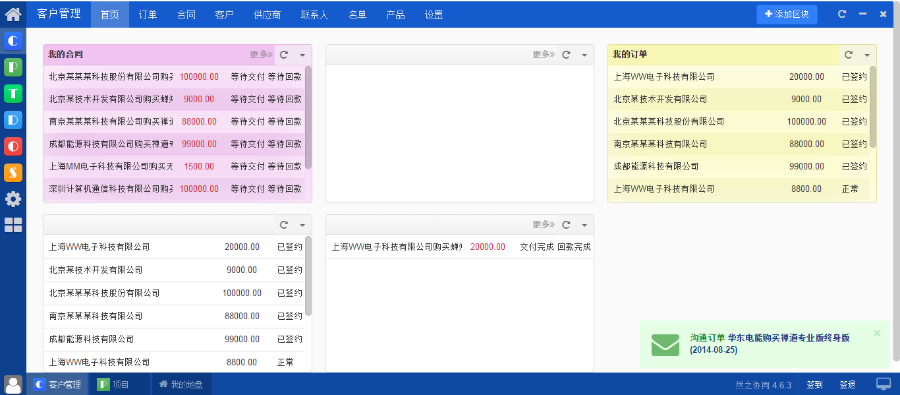Click the 签到 button in the bottom bar

[814, 384]
